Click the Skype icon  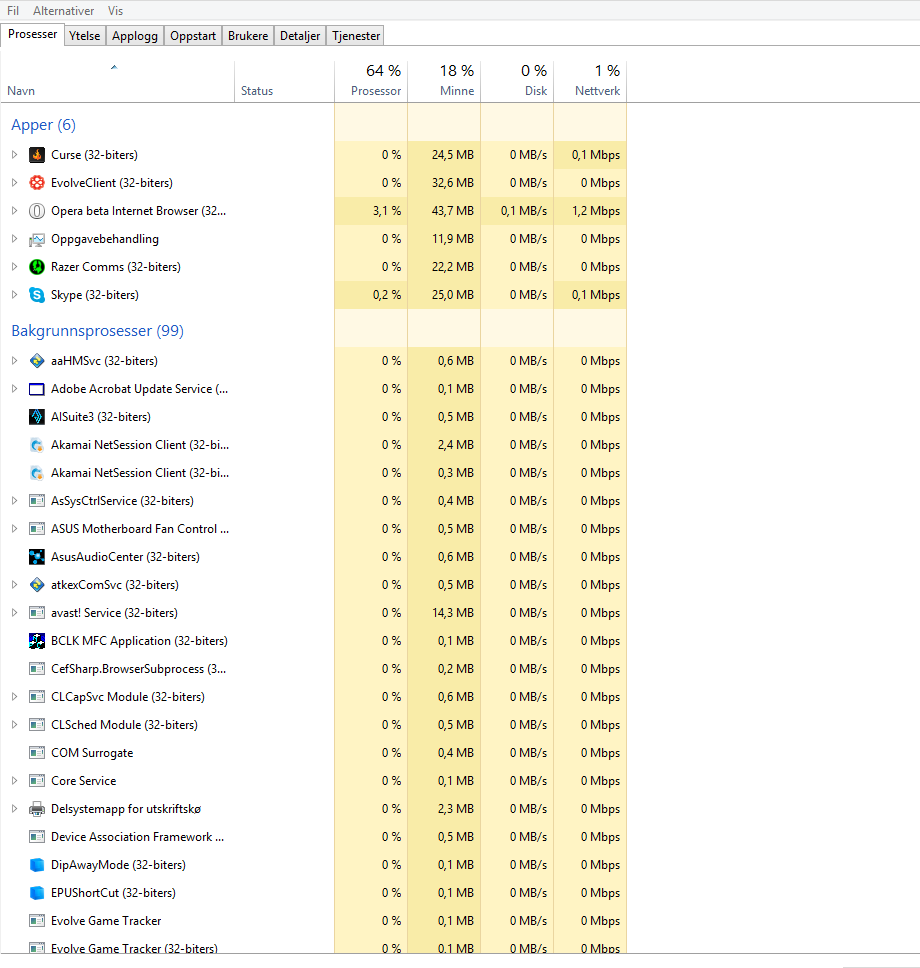coord(37,295)
